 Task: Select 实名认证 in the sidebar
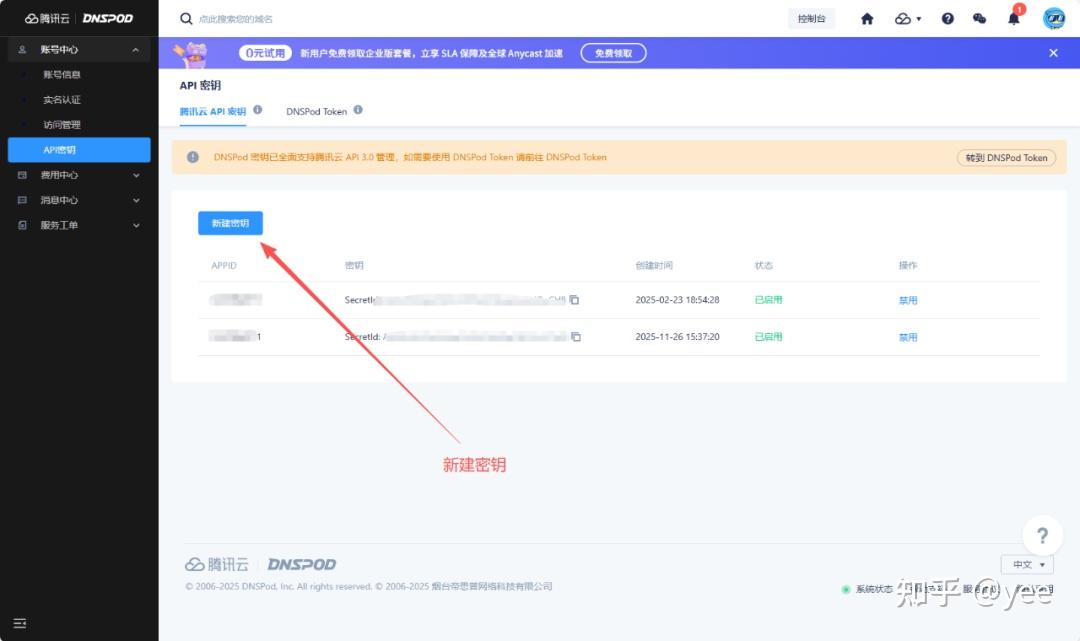tap(62, 100)
